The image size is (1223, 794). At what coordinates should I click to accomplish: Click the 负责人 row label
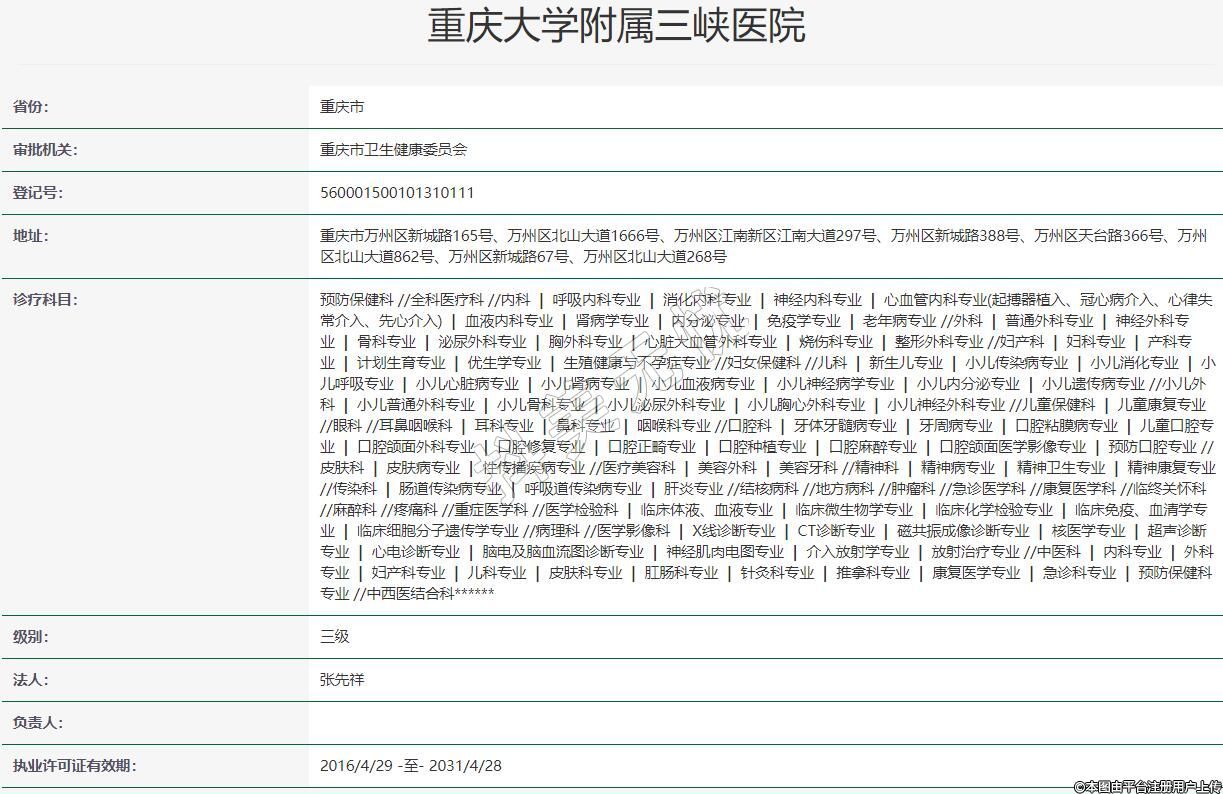click(37, 723)
